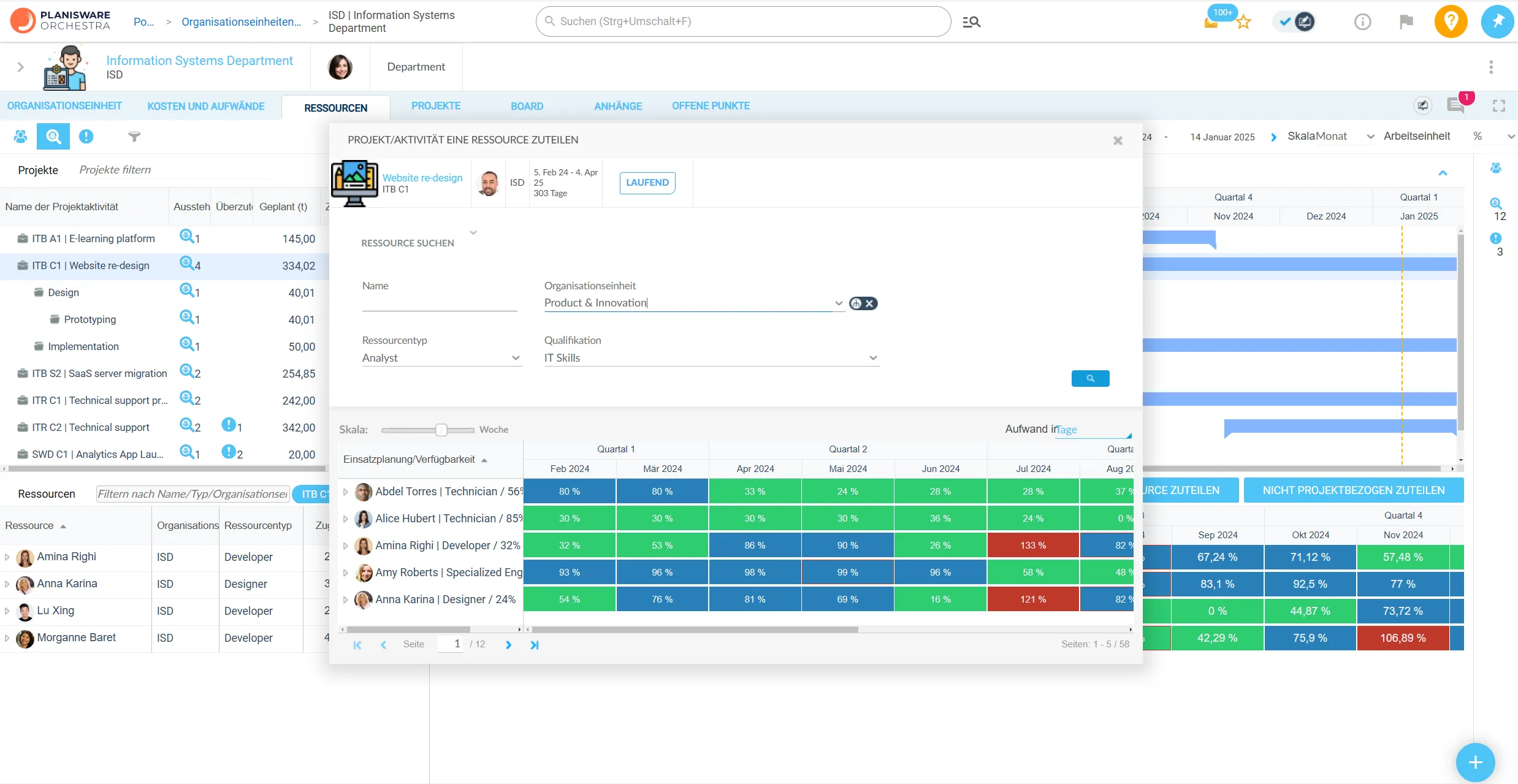Open the favorites star icon
1518x784 pixels.
1243,23
